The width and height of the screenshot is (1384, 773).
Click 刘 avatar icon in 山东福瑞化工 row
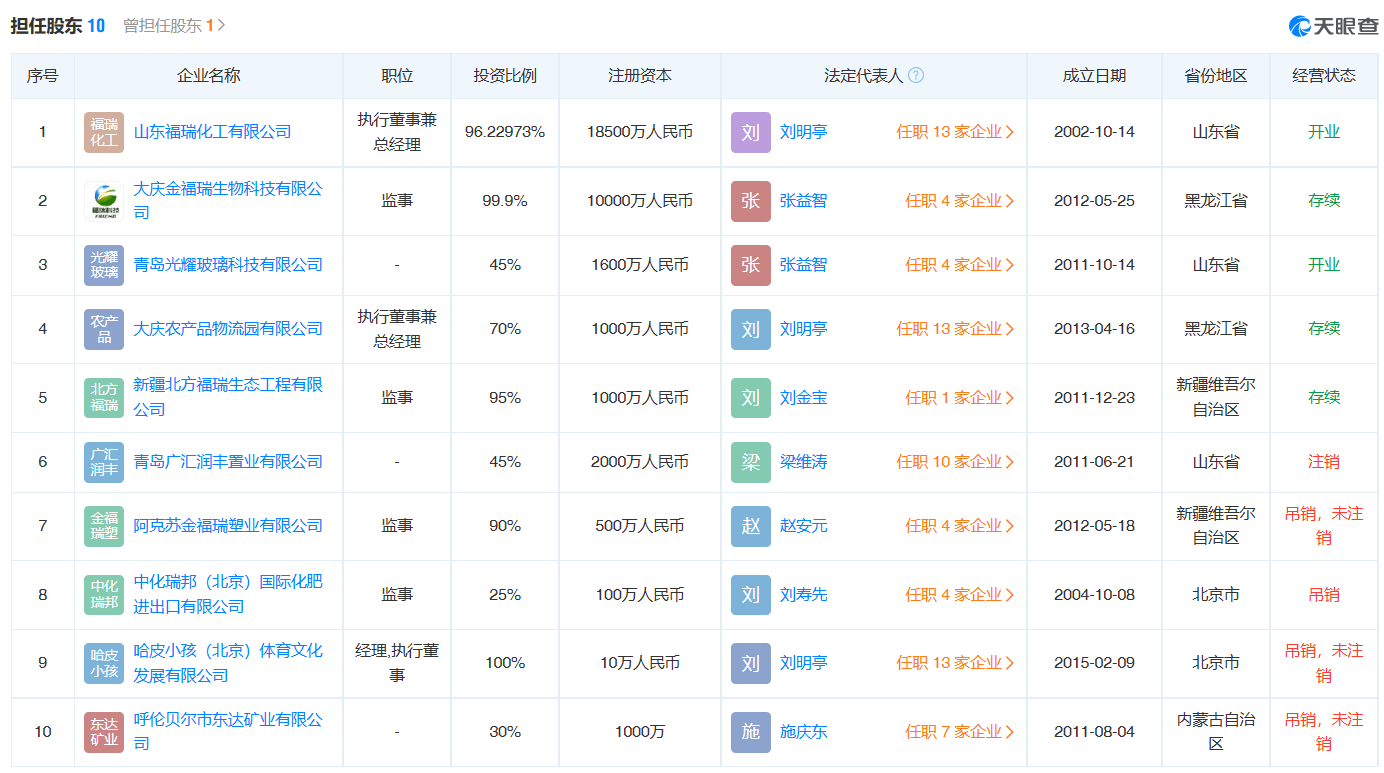click(751, 132)
